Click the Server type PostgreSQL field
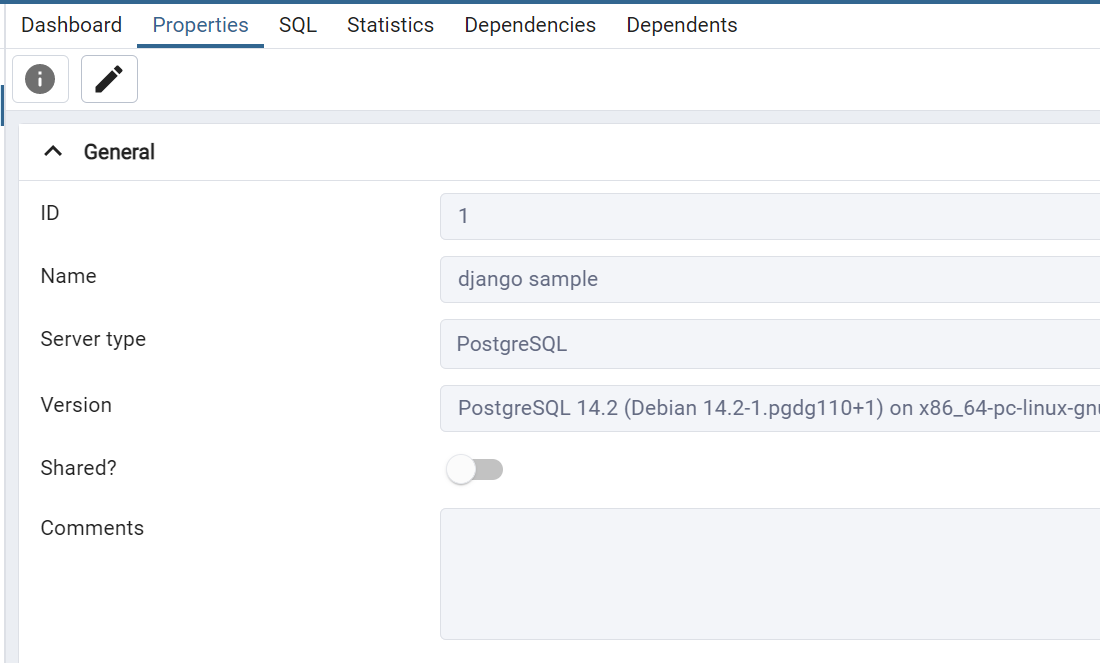 [x=770, y=344]
